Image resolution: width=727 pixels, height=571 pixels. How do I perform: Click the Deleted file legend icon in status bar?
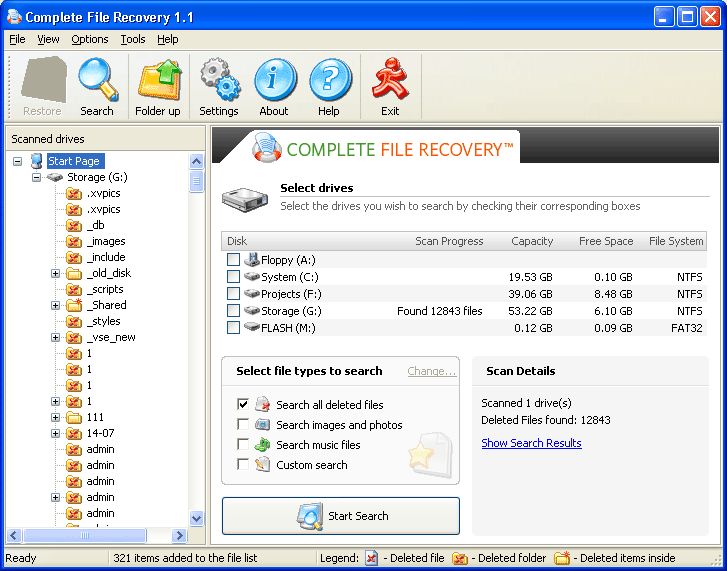point(371,558)
